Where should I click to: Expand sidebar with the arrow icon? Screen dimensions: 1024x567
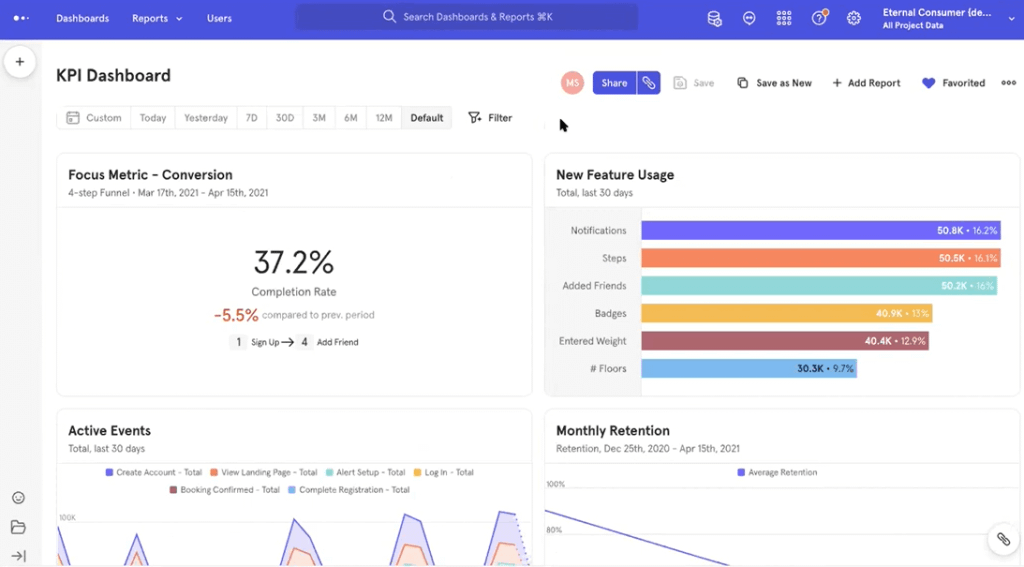click(18, 555)
